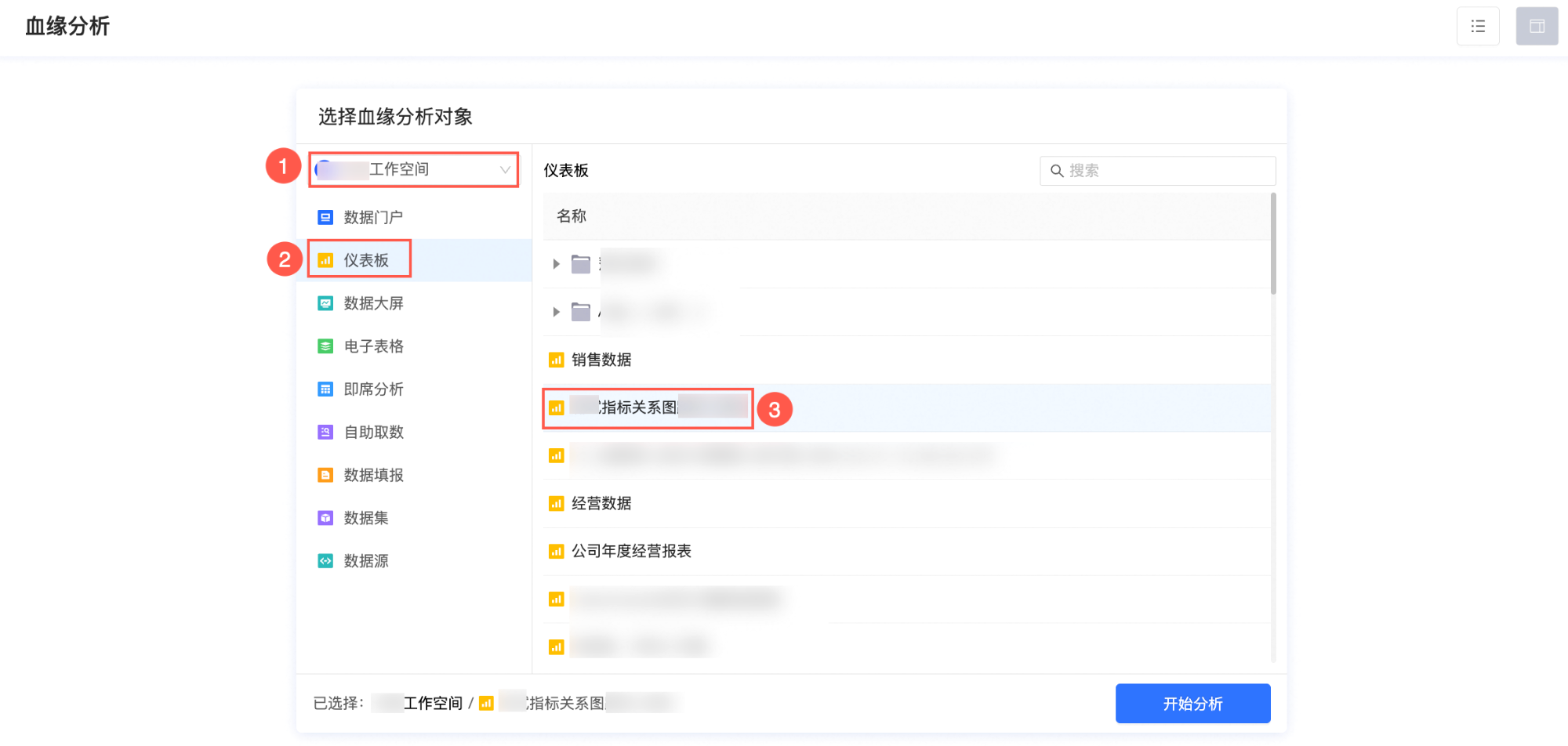Select 数据集 in the left menu
Screen dimensions: 1568x746
[x=366, y=518]
